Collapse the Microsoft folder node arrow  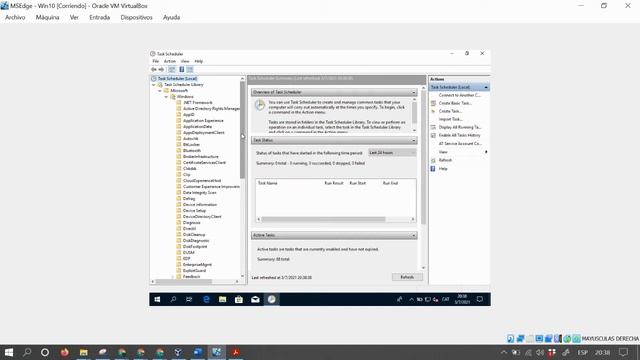coord(160,91)
